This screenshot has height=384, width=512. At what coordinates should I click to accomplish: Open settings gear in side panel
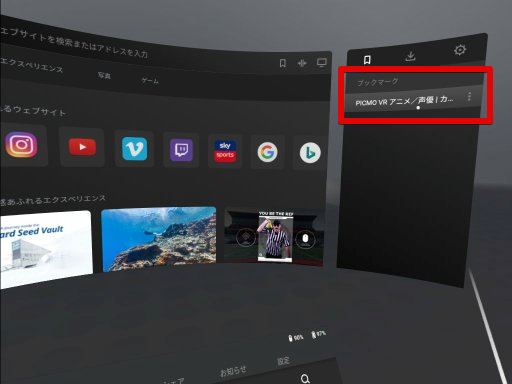click(460, 50)
